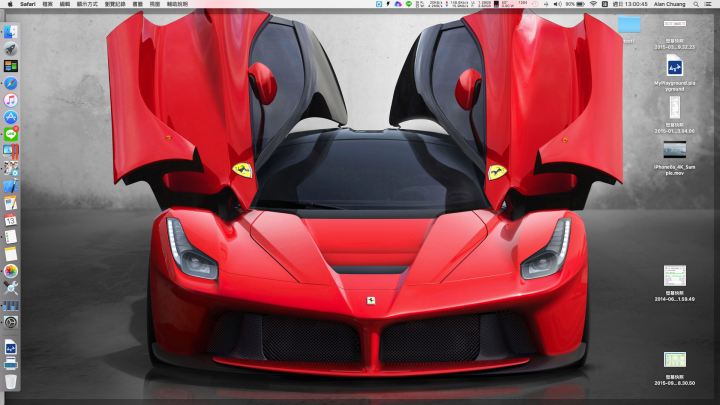The image size is (720, 405).
Task: Open the 檔案 (File) menu
Action: pyautogui.click(x=47, y=4)
